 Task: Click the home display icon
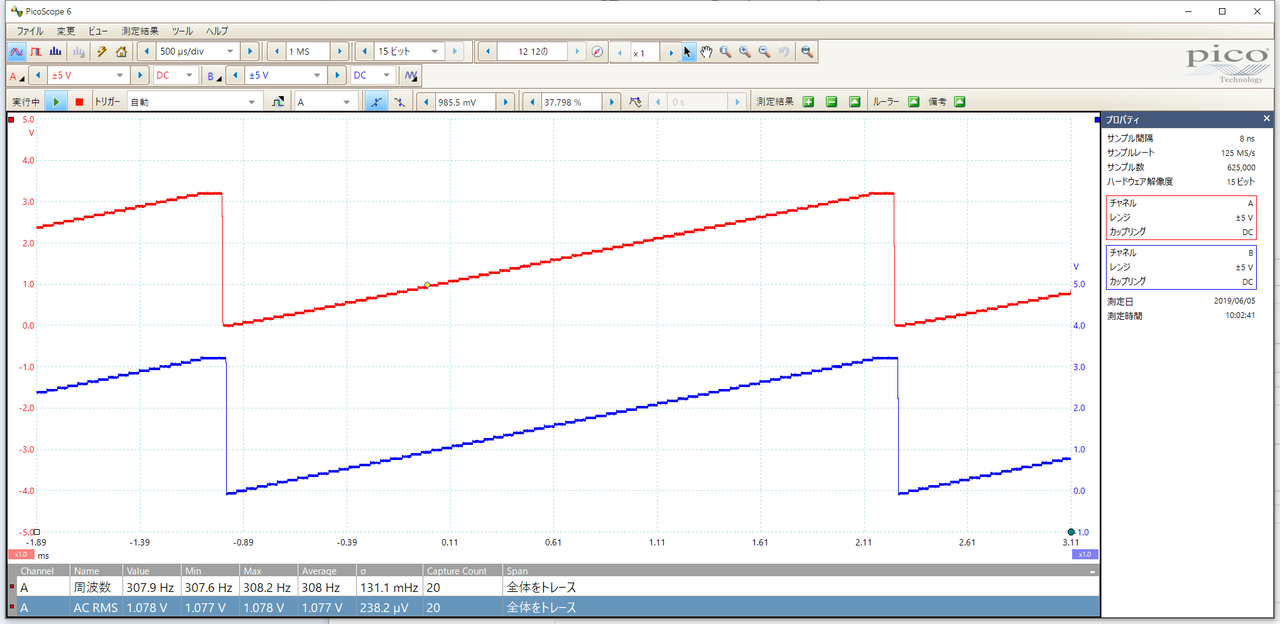(121, 51)
